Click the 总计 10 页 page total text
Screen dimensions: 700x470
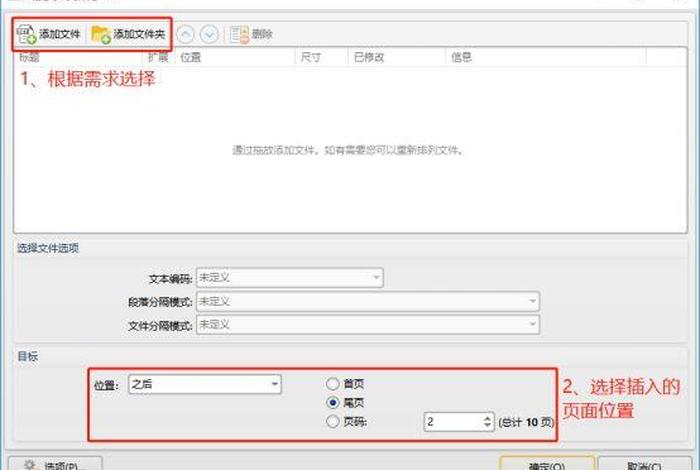[x=526, y=422]
